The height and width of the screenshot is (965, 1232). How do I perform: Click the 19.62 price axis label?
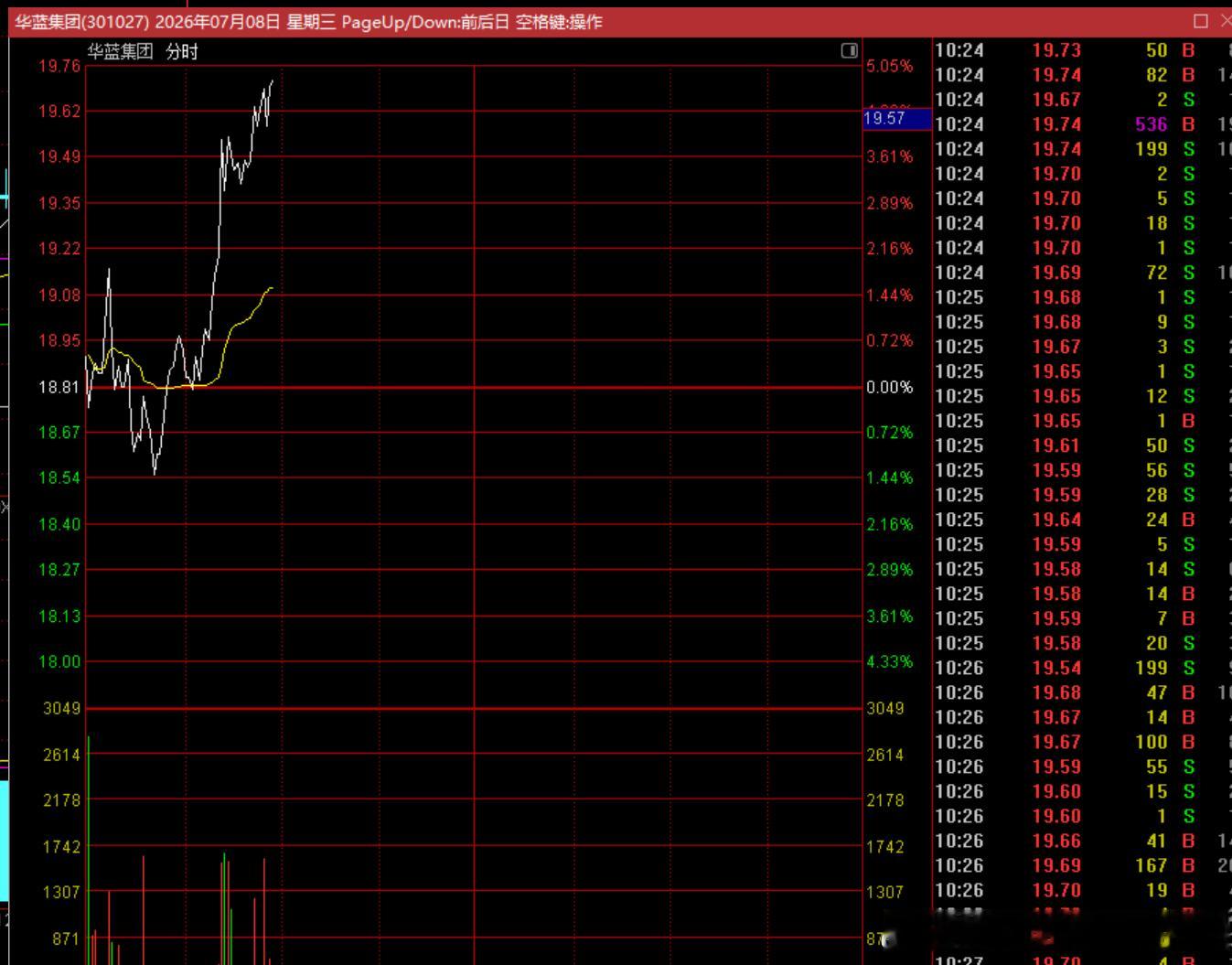click(x=59, y=112)
